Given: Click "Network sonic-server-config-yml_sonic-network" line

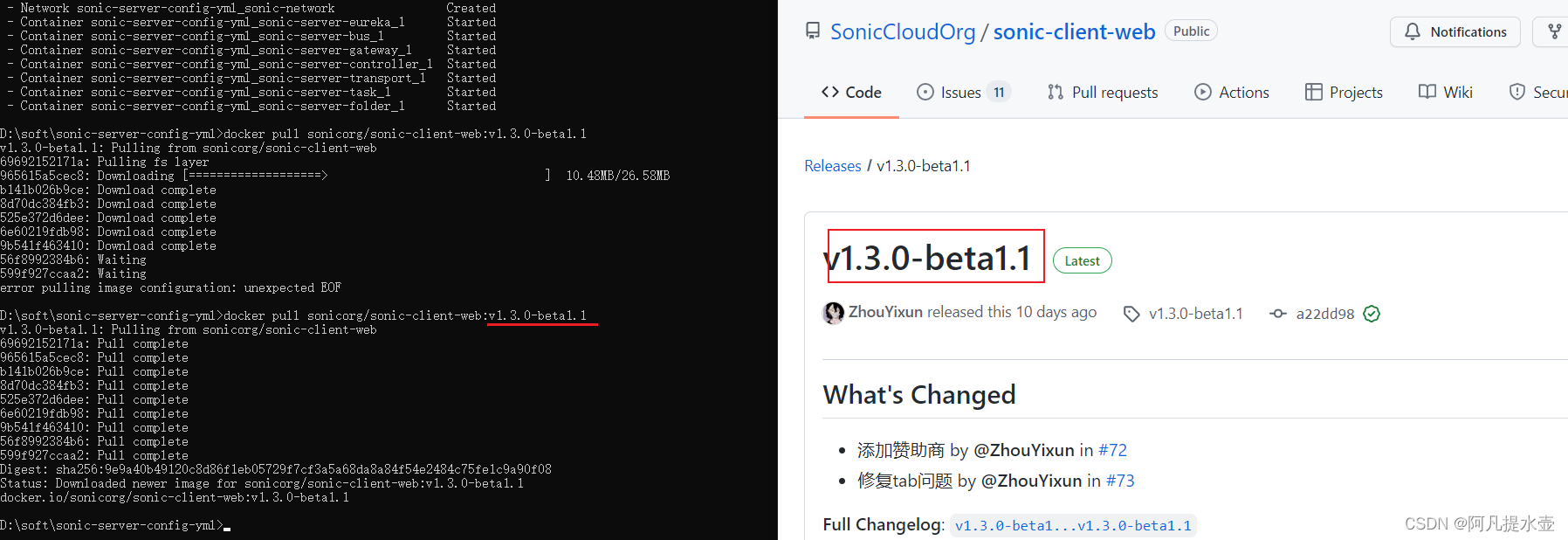Looking at the screenshot, I should click(251, 8).
